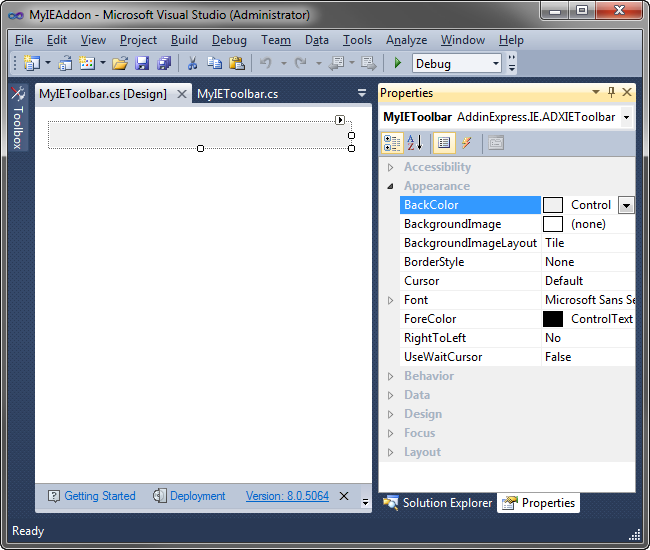Expand the Data category
Image resolution: width=650 pixels, height=550 pixels.
point(390,395)
